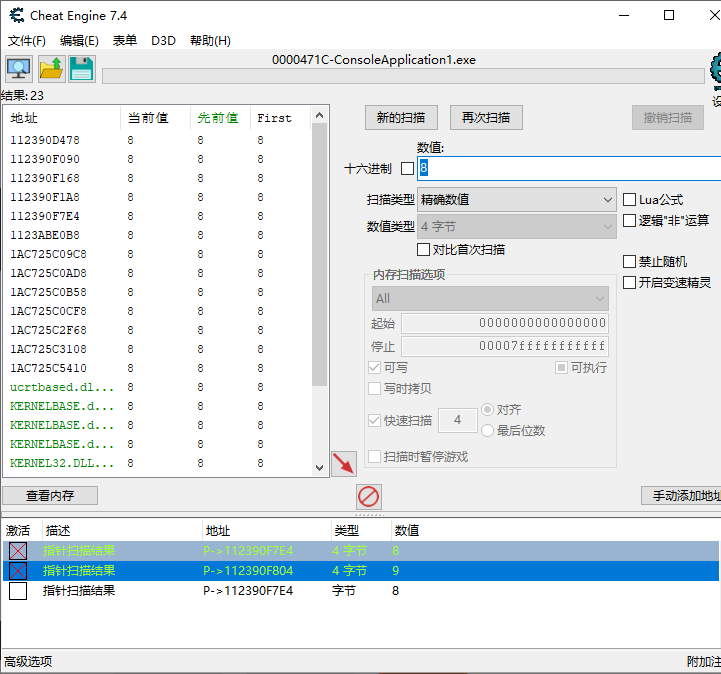The width and height of the screenshot is (721, 674).
Task: Click the red arrow add-to-list icon
Action: click(344, 463)
